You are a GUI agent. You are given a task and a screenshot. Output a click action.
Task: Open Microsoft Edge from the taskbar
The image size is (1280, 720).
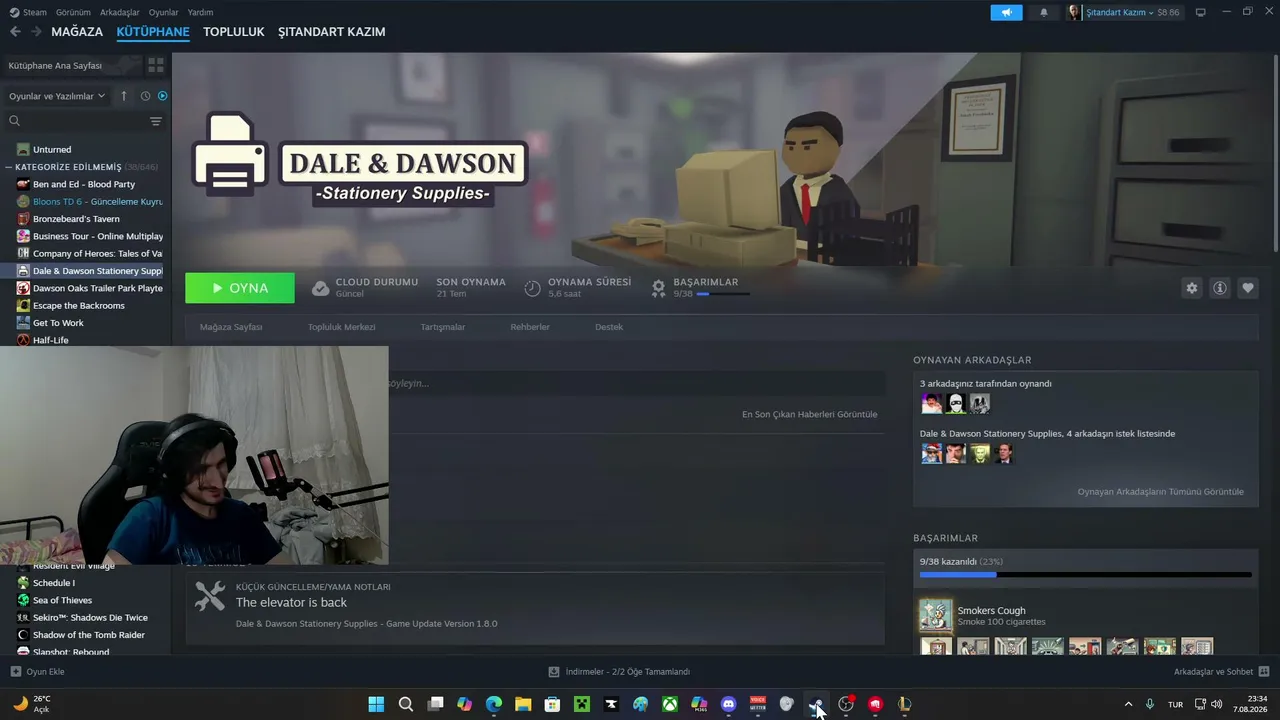click(494, 704)
